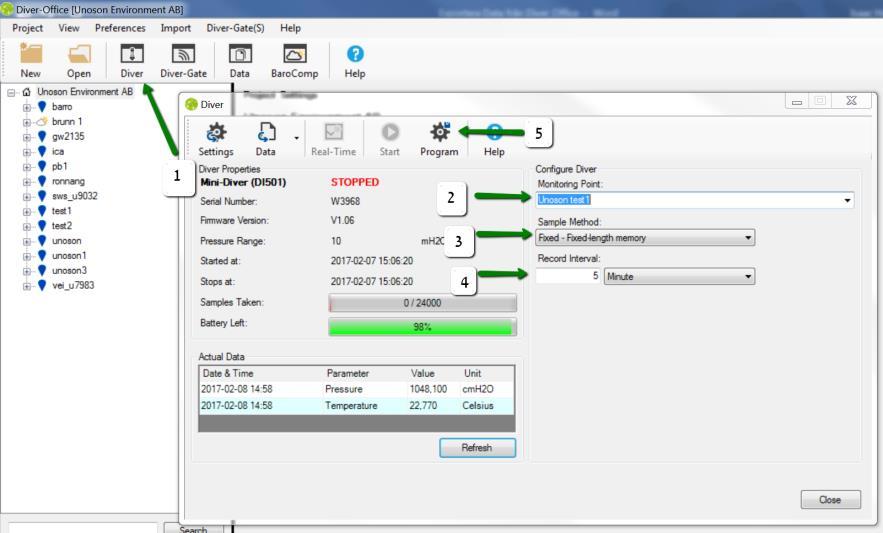This screenshot has height=533, width=883.
Task: Click the Record Interval number field
Action: point(568,276)
